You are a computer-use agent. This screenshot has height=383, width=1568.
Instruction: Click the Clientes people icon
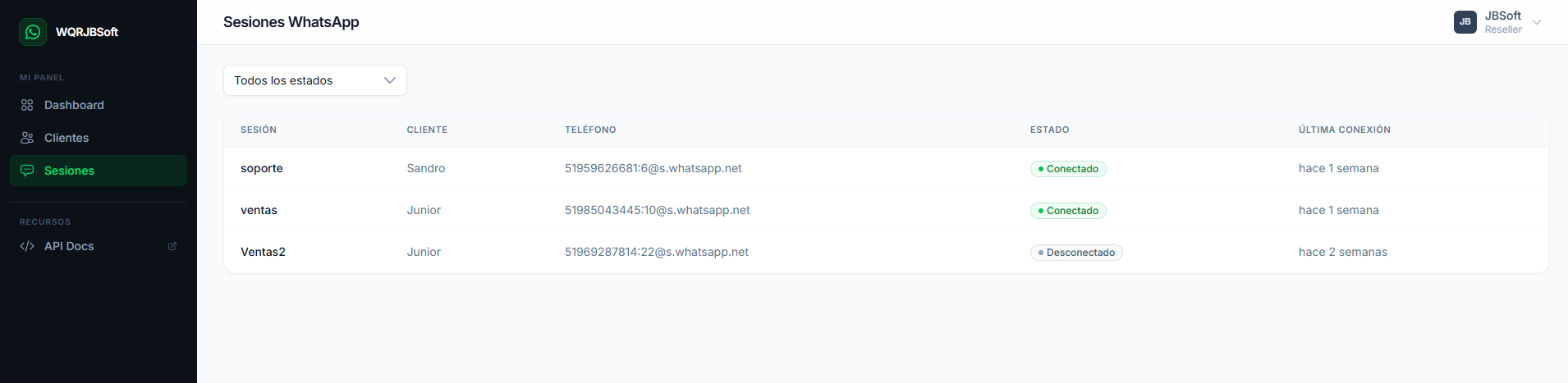click(27, 138)
